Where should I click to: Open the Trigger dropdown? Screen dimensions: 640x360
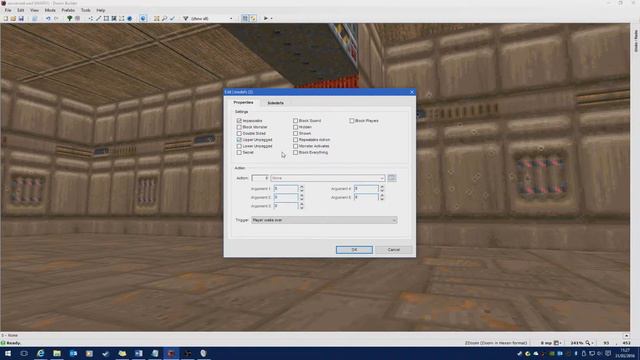324,220
